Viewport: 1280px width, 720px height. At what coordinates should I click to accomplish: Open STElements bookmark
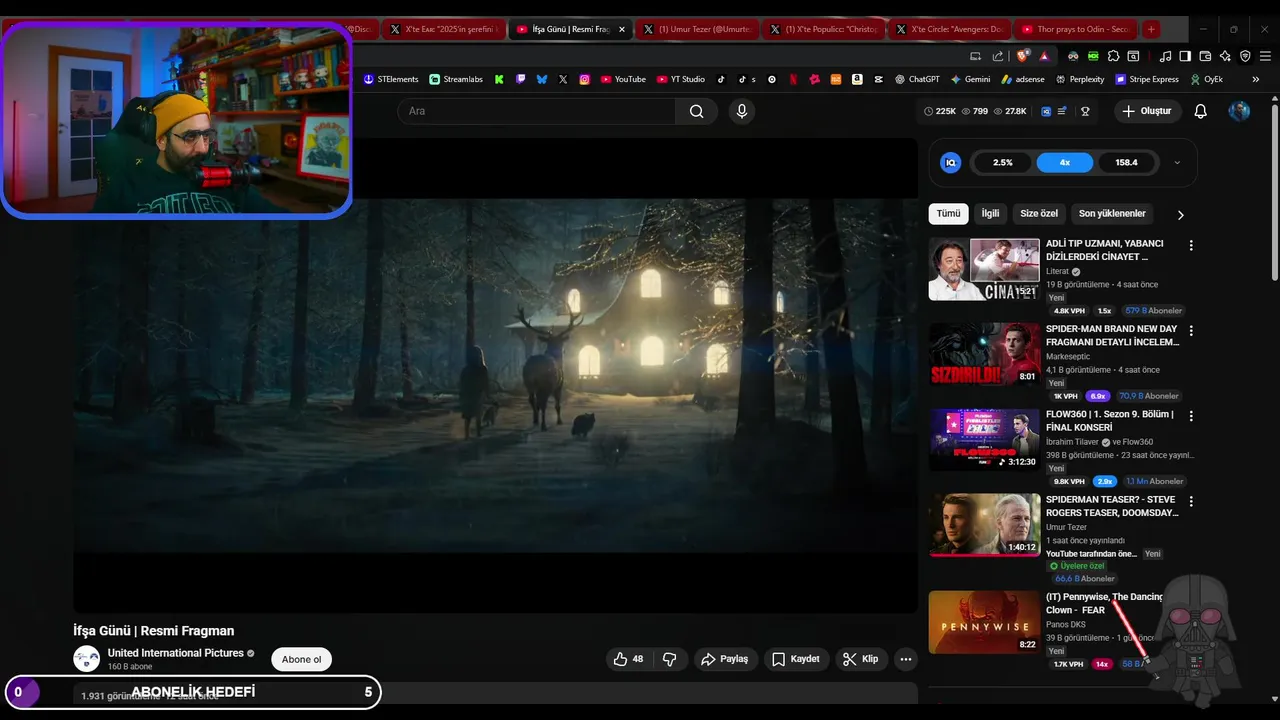click(x=391, y=79)
